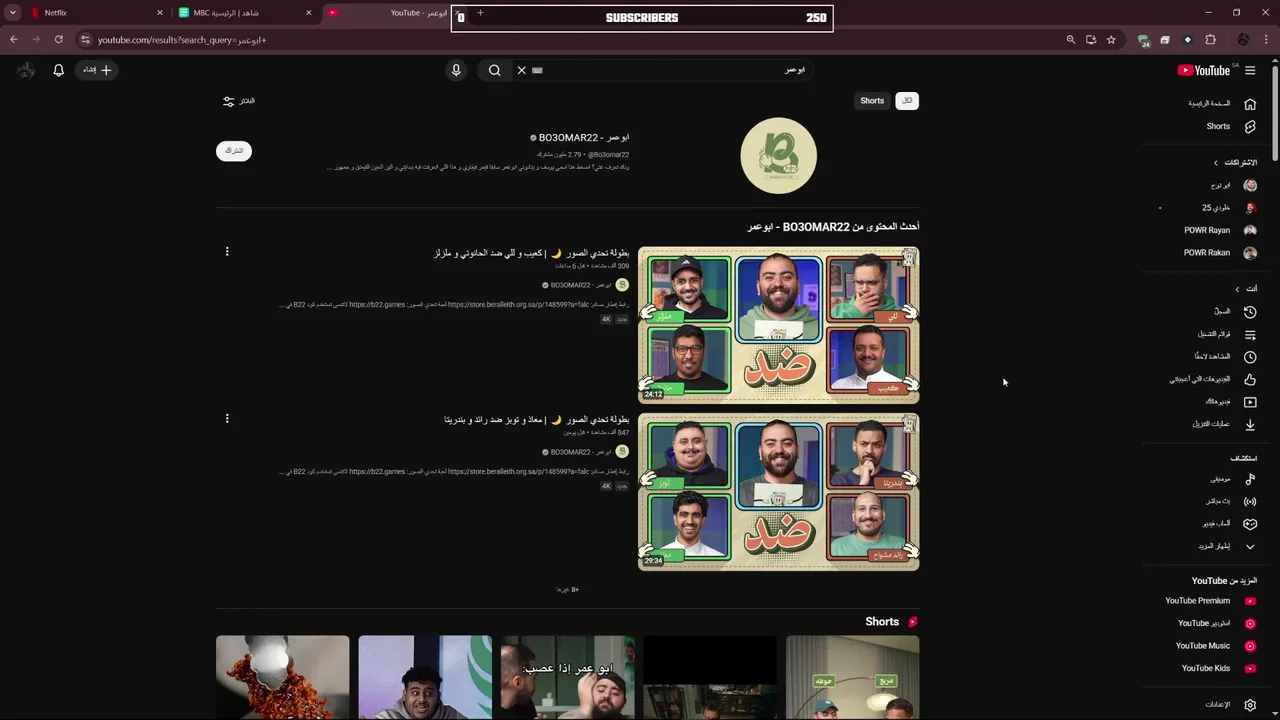Screen dimensions: 1280x720
Task: Open POWR Rayan subscription channel
Action: [x=1220, y=230]
